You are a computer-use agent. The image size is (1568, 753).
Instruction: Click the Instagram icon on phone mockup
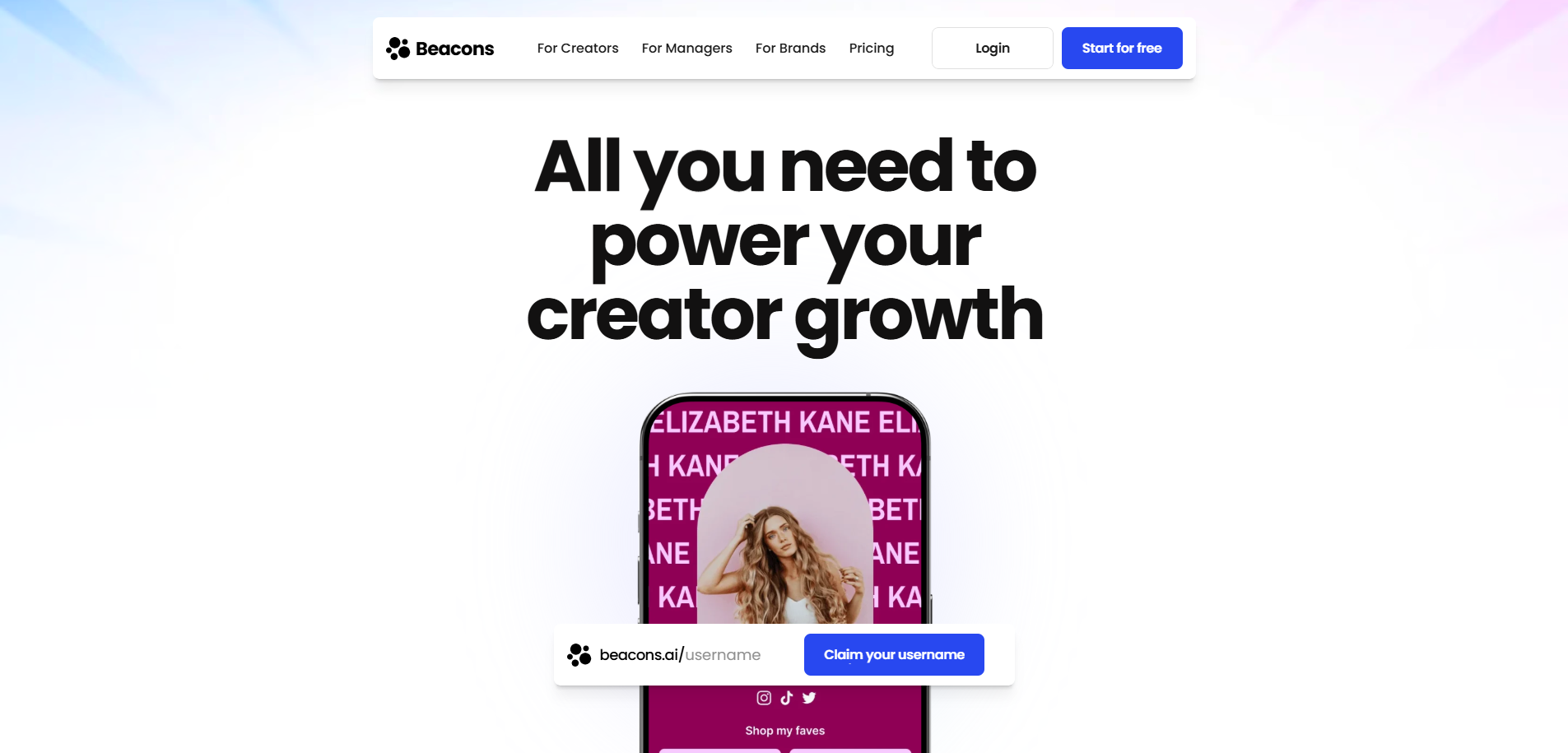click(764, 698)
